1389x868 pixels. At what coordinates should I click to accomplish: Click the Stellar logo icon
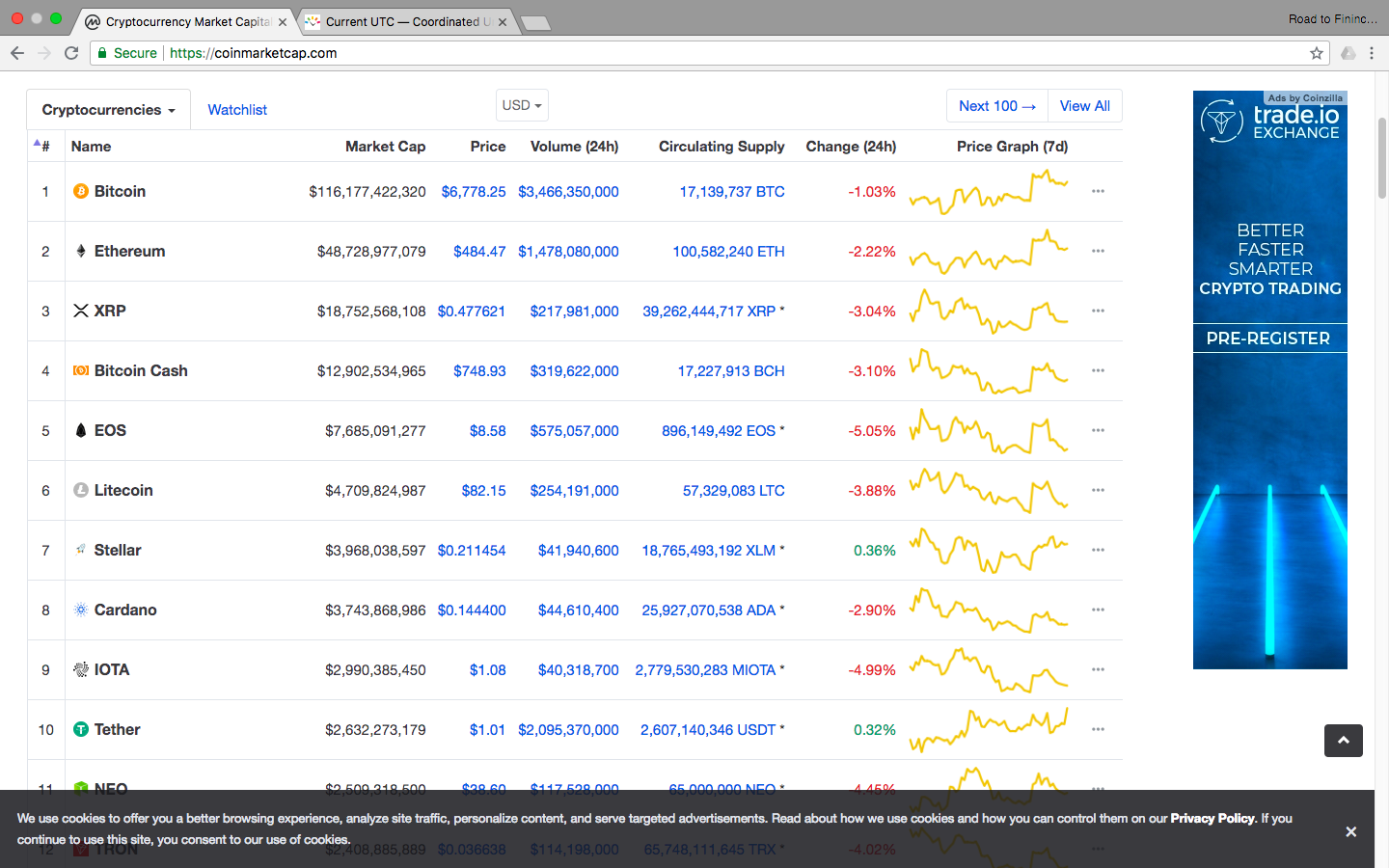tap(81, 550)
